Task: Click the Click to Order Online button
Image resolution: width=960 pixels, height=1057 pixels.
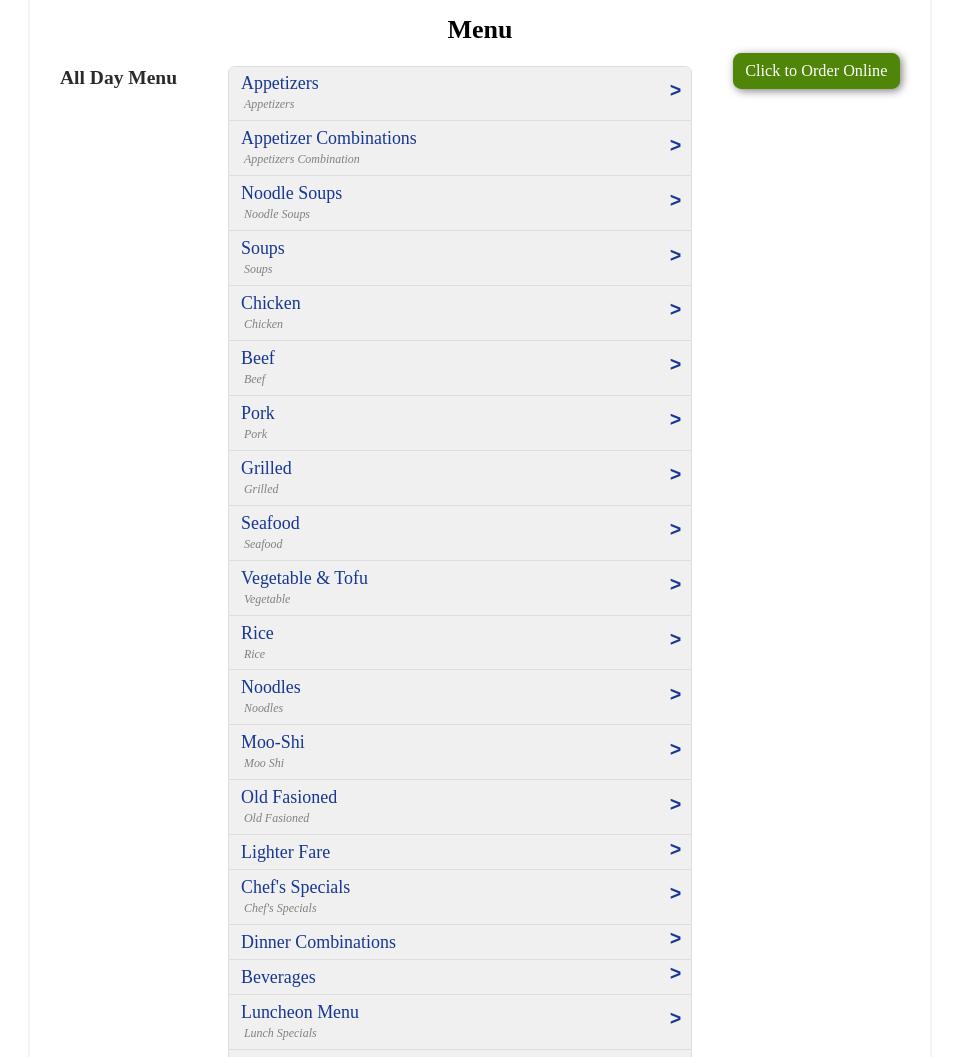Action: tap(816, 71)
